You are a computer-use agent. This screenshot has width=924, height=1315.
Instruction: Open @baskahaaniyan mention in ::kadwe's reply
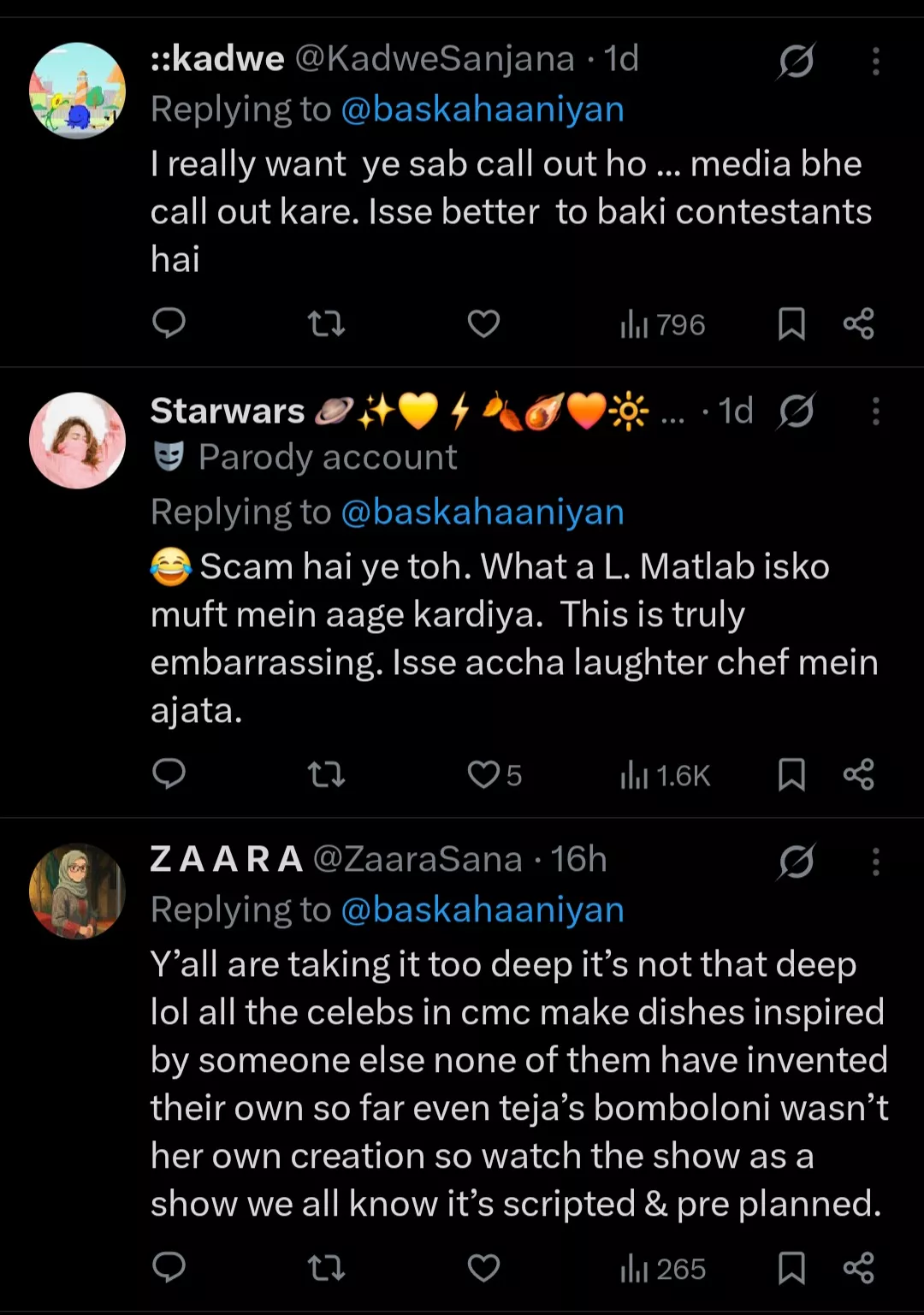click(483, 110)
